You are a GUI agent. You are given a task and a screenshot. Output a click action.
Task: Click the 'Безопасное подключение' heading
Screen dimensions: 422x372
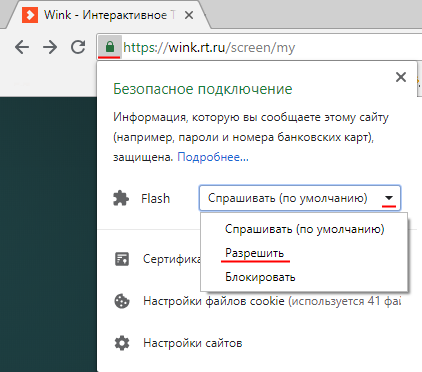pyautogui.click(x=203, y=89)
